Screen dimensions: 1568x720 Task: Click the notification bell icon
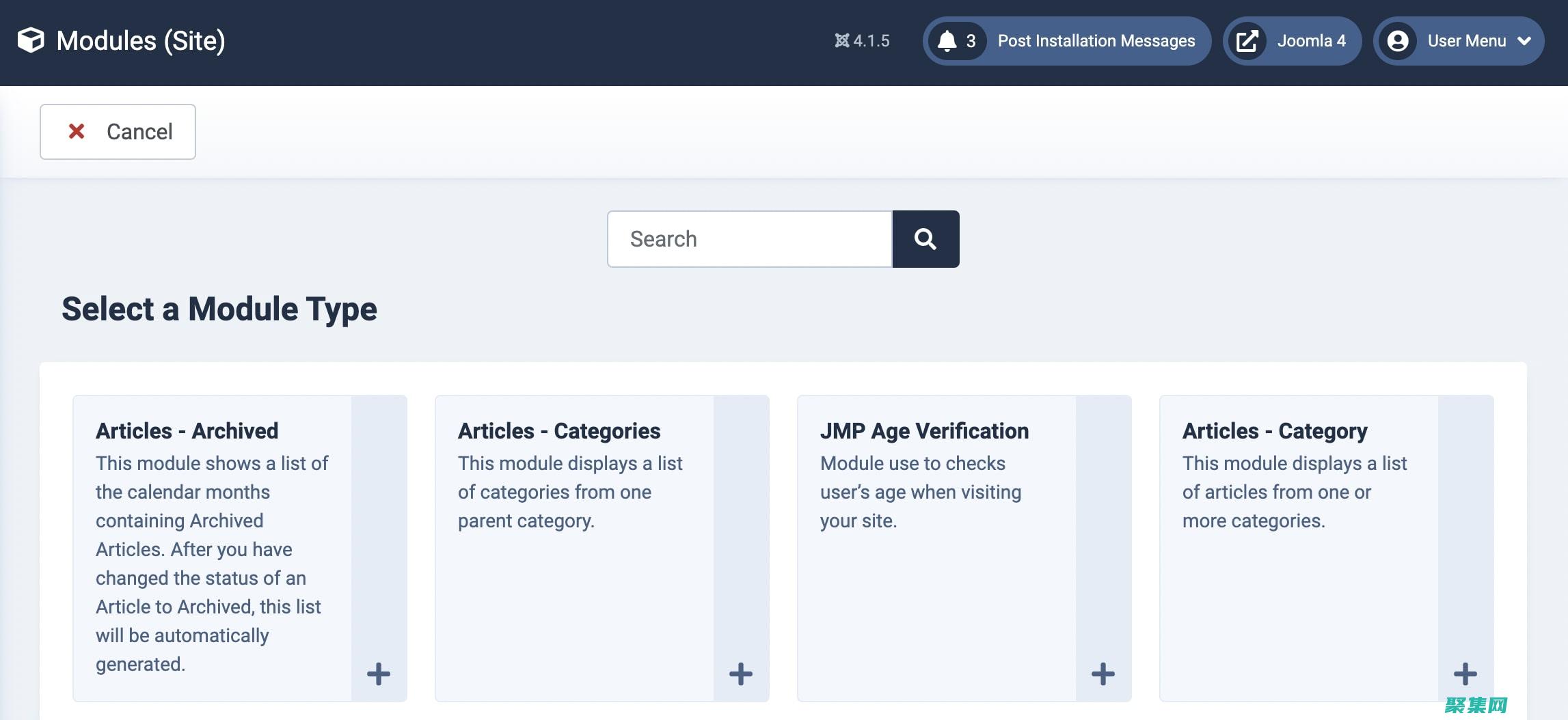coord(947,40)
